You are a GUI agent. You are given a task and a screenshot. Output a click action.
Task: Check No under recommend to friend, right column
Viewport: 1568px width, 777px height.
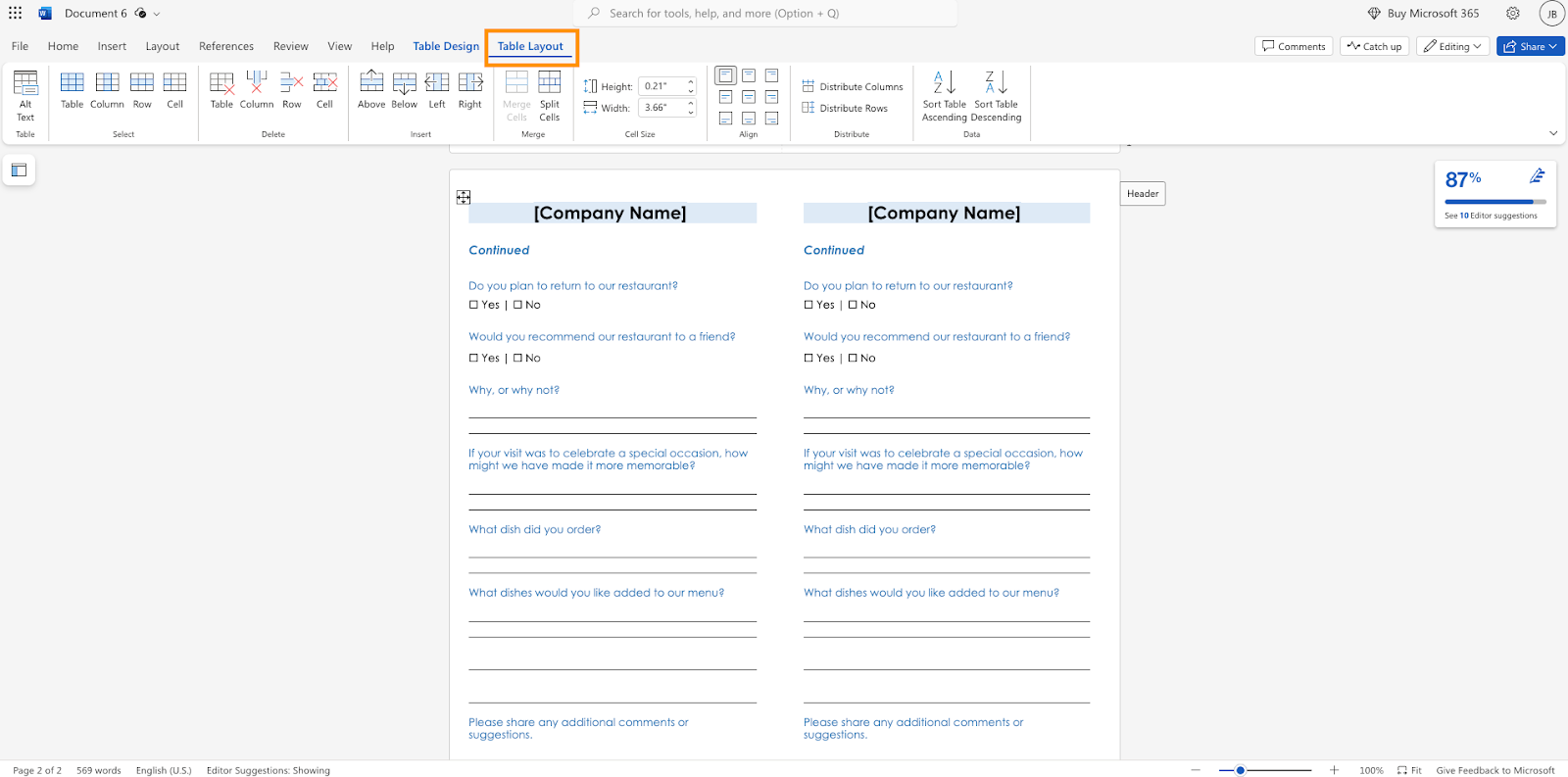(x=853, y=358)
